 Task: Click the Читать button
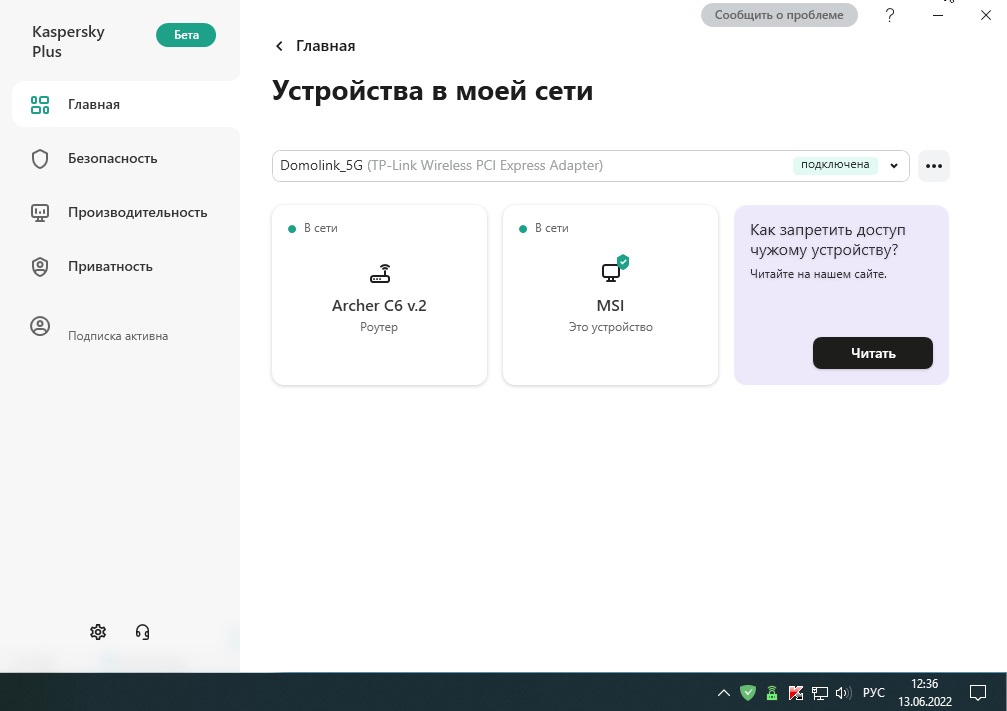tap(873, 353)
